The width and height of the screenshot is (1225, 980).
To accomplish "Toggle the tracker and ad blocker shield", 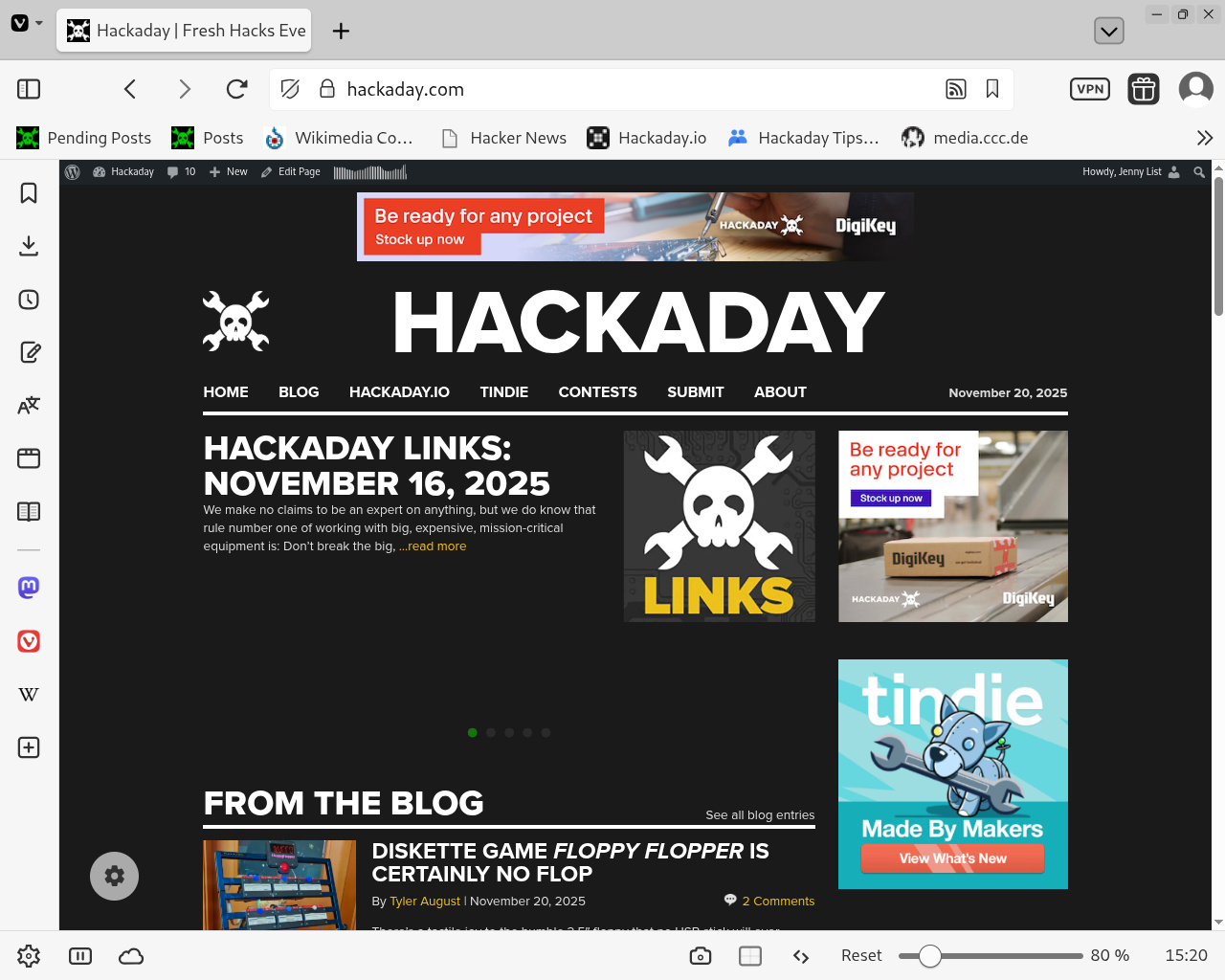I will pyautogui.click(x=290, y=89).
